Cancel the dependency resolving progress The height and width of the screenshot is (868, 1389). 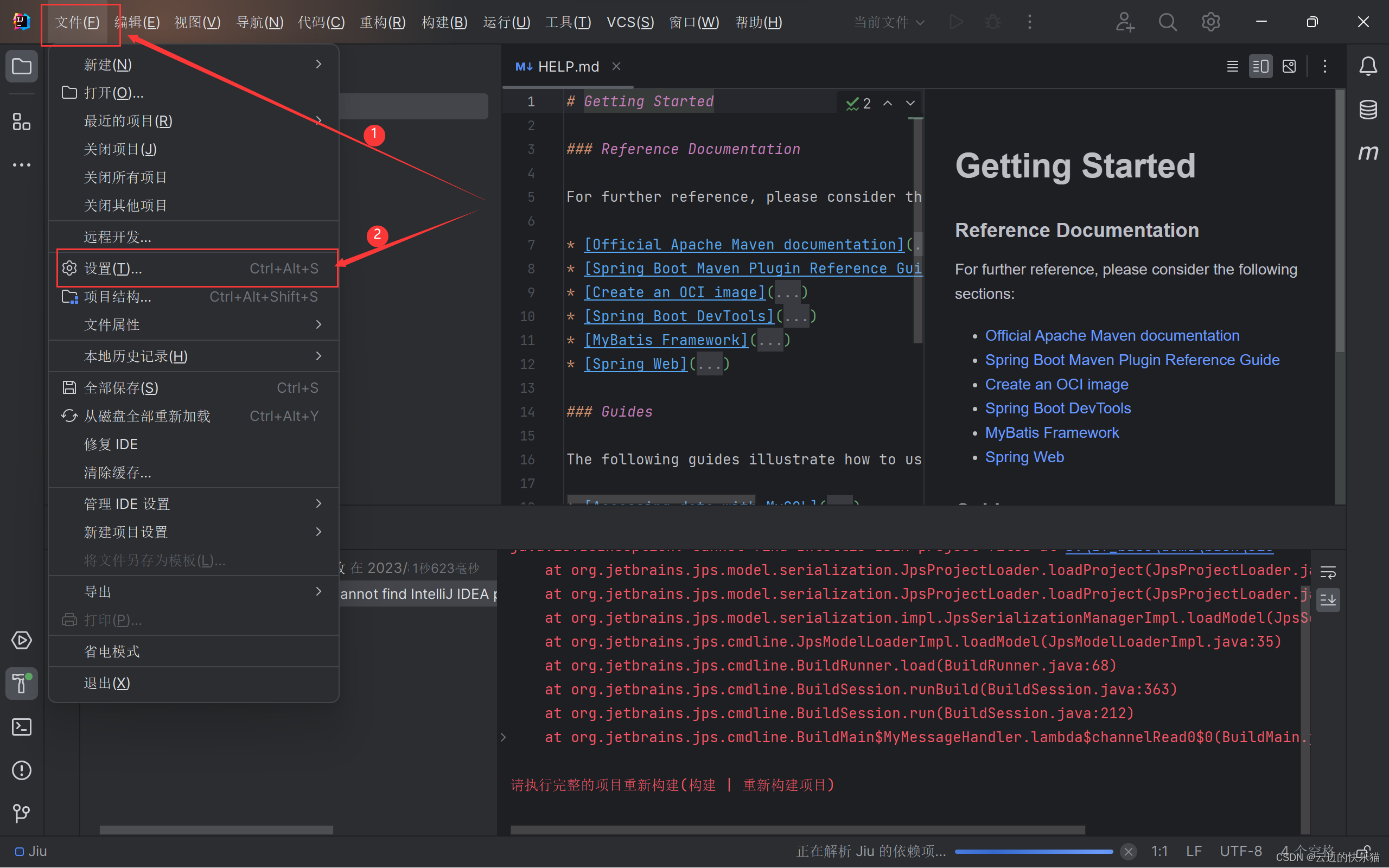click(1128, 851)
